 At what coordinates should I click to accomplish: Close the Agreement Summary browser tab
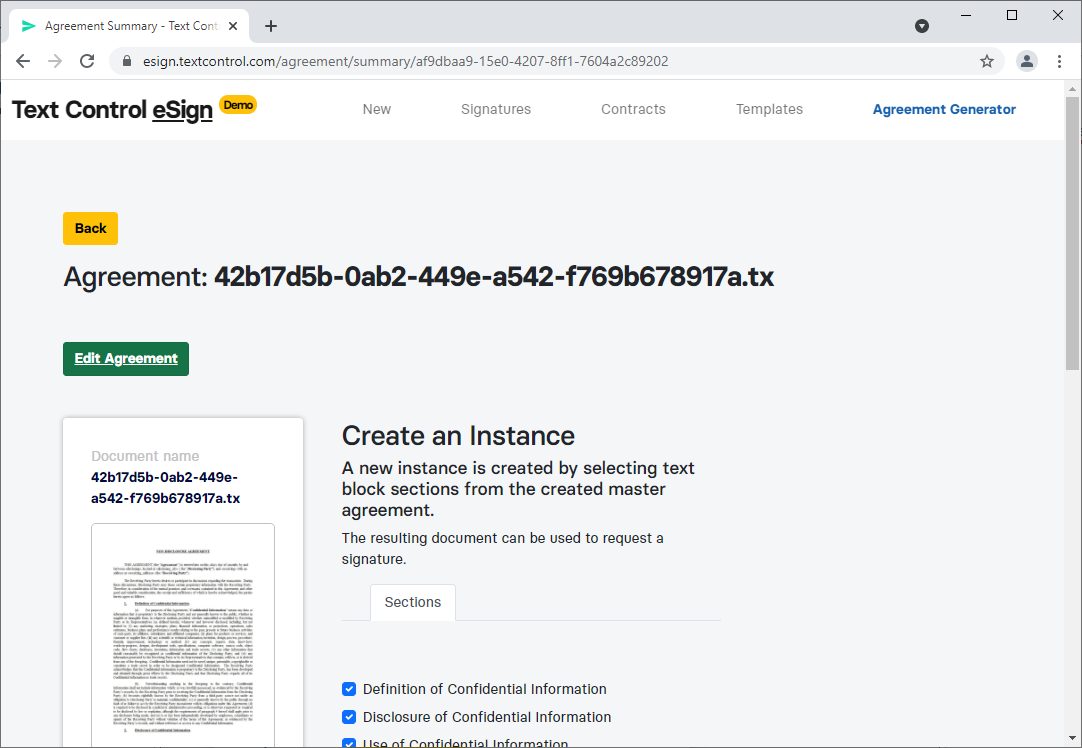pos(233,26)
